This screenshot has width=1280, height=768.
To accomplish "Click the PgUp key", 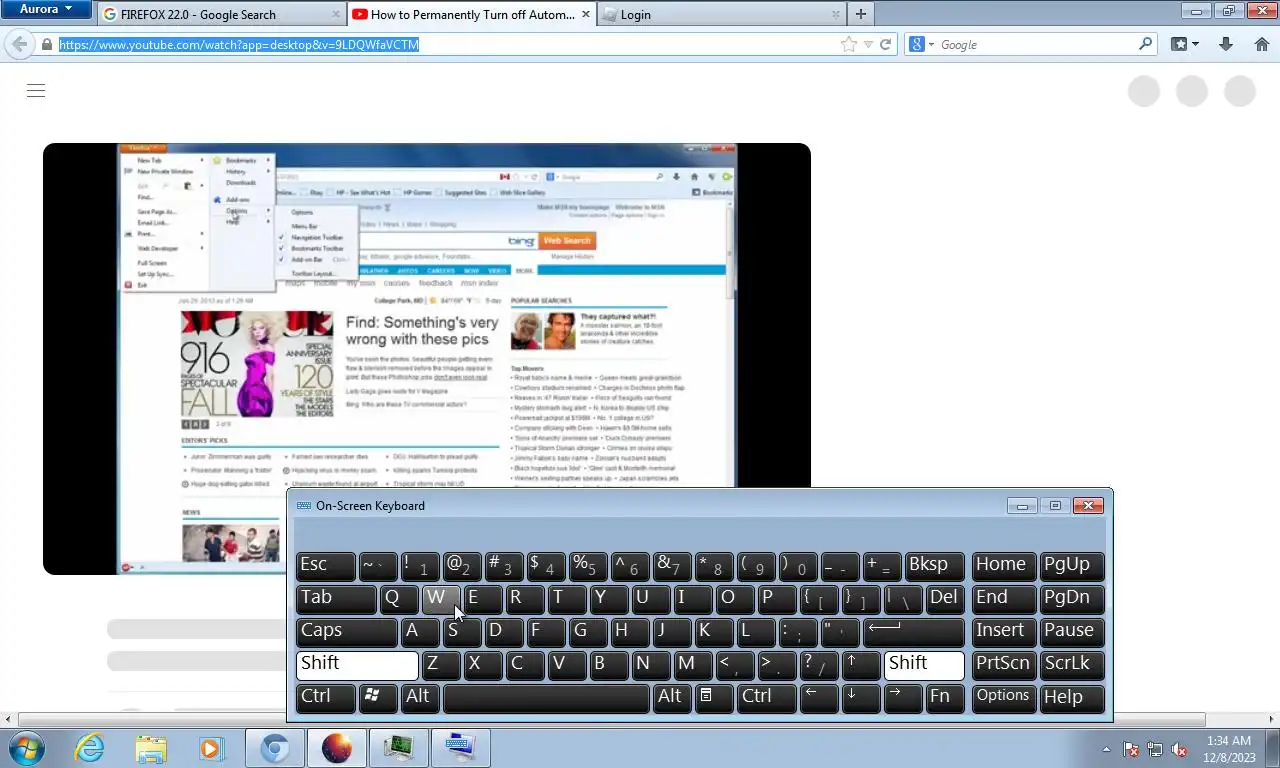I will click(1072, 566).
